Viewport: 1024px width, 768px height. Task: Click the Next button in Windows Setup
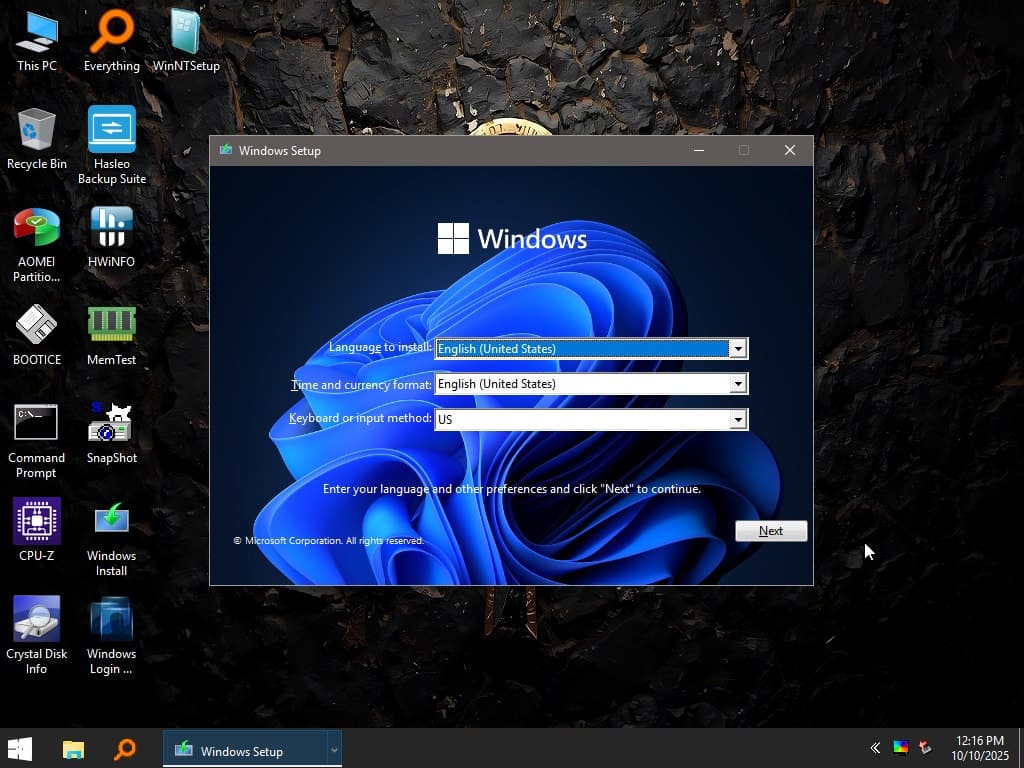tap(770, 531)
